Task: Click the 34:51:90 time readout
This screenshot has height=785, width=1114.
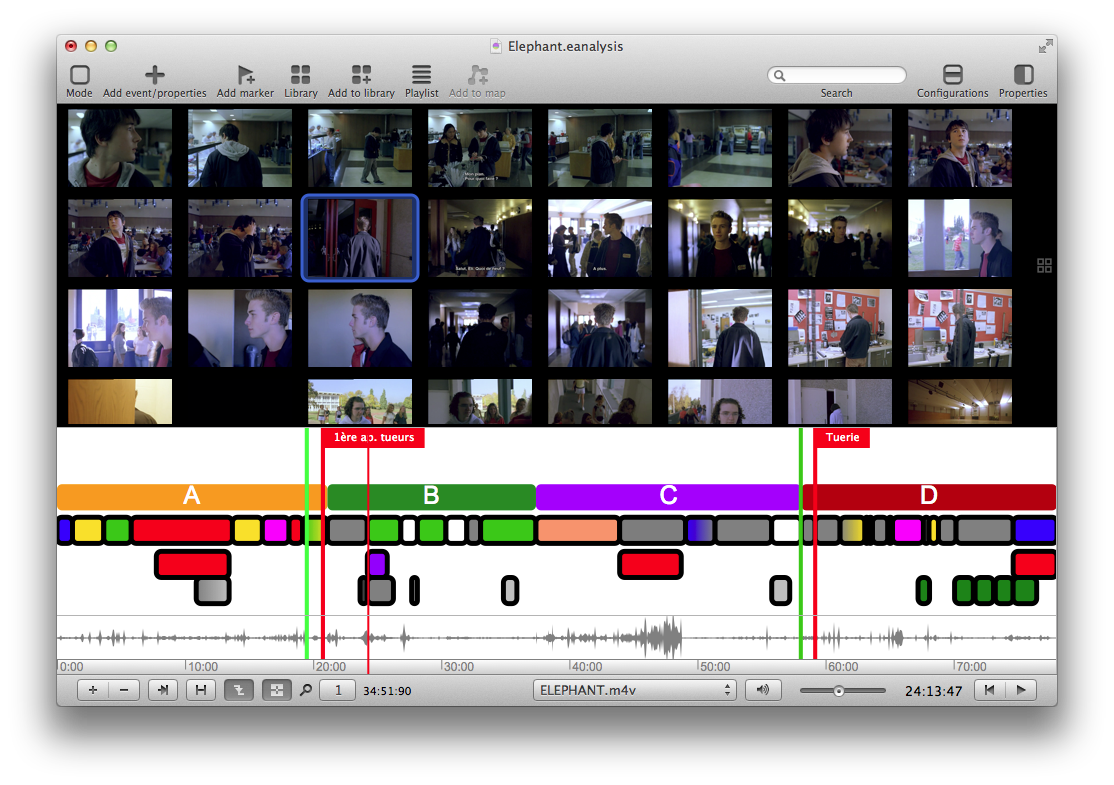Action: coord(387,691)
